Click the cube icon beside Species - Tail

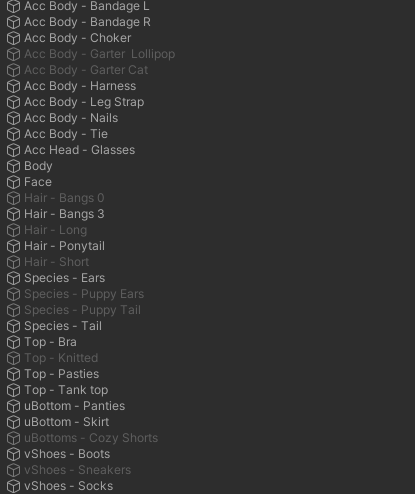click(x=13, y=326)
